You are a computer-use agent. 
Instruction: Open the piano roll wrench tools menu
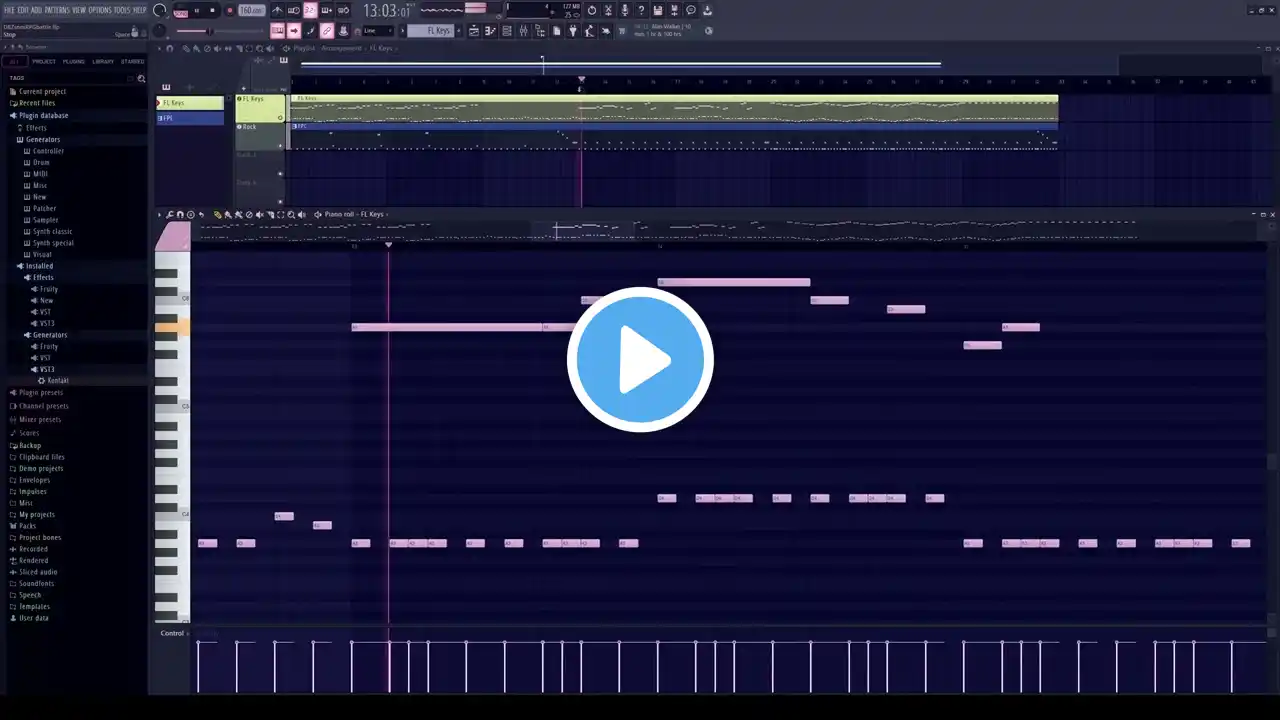point(169,214)
